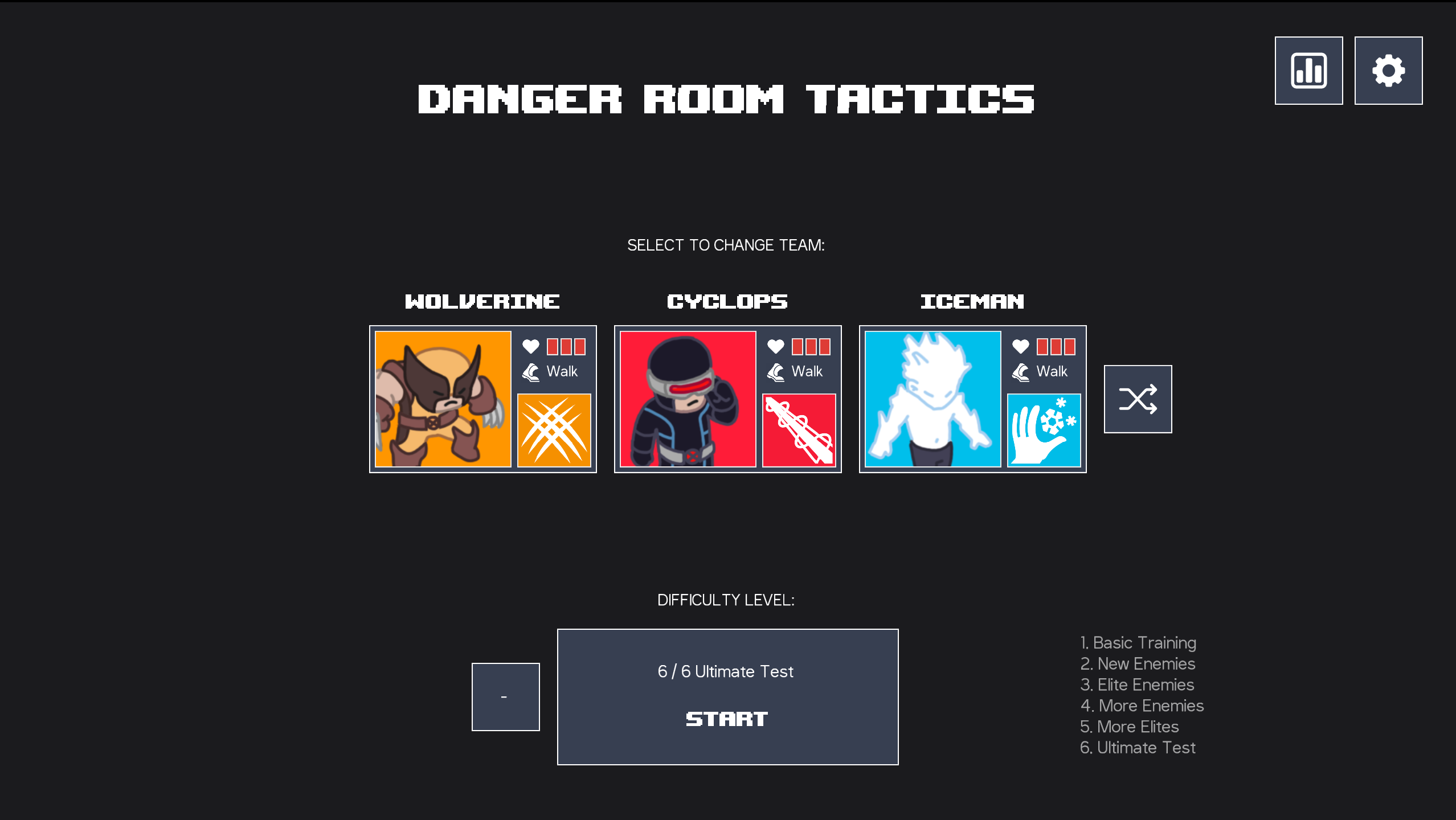Image resolution: width=1456 pixels, height=820 pixels.
Task: Click Cyclops's optic beam ability icon
Action: point(799,430)
